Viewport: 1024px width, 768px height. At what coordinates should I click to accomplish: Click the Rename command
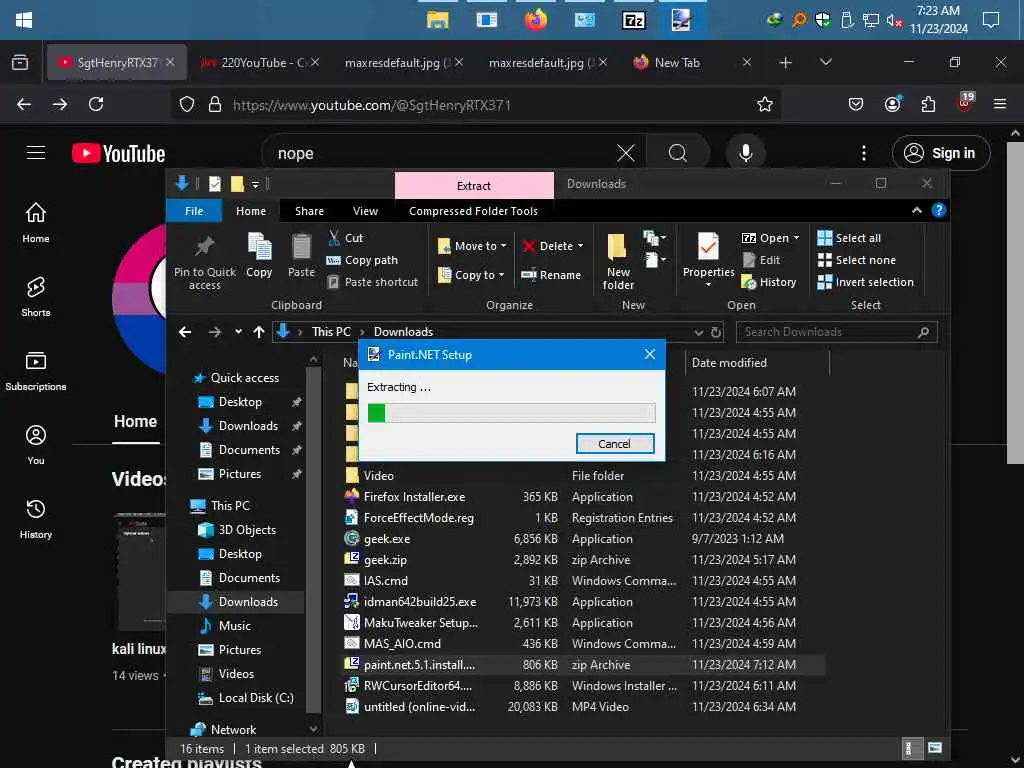point(551,275)
